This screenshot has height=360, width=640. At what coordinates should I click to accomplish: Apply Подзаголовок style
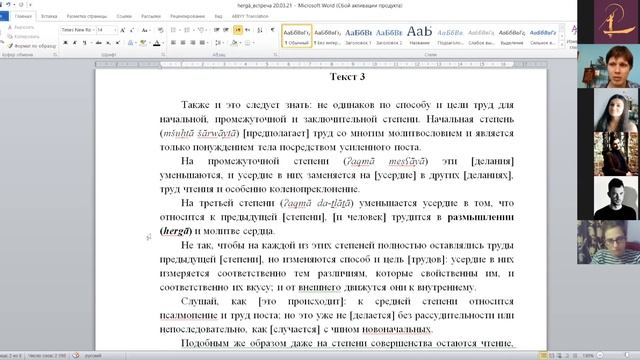tap(450, 36)
